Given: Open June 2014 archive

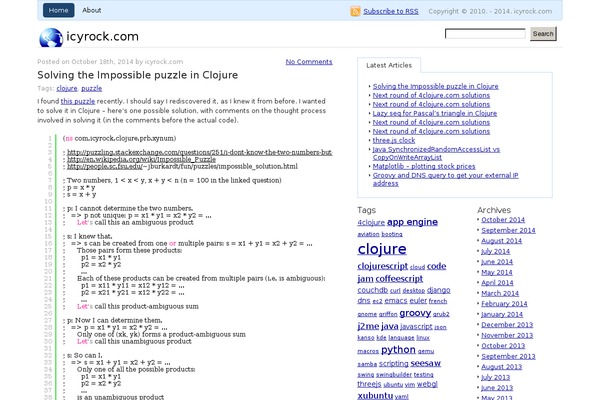Looking at the screenshot, I should pos(497,262).
